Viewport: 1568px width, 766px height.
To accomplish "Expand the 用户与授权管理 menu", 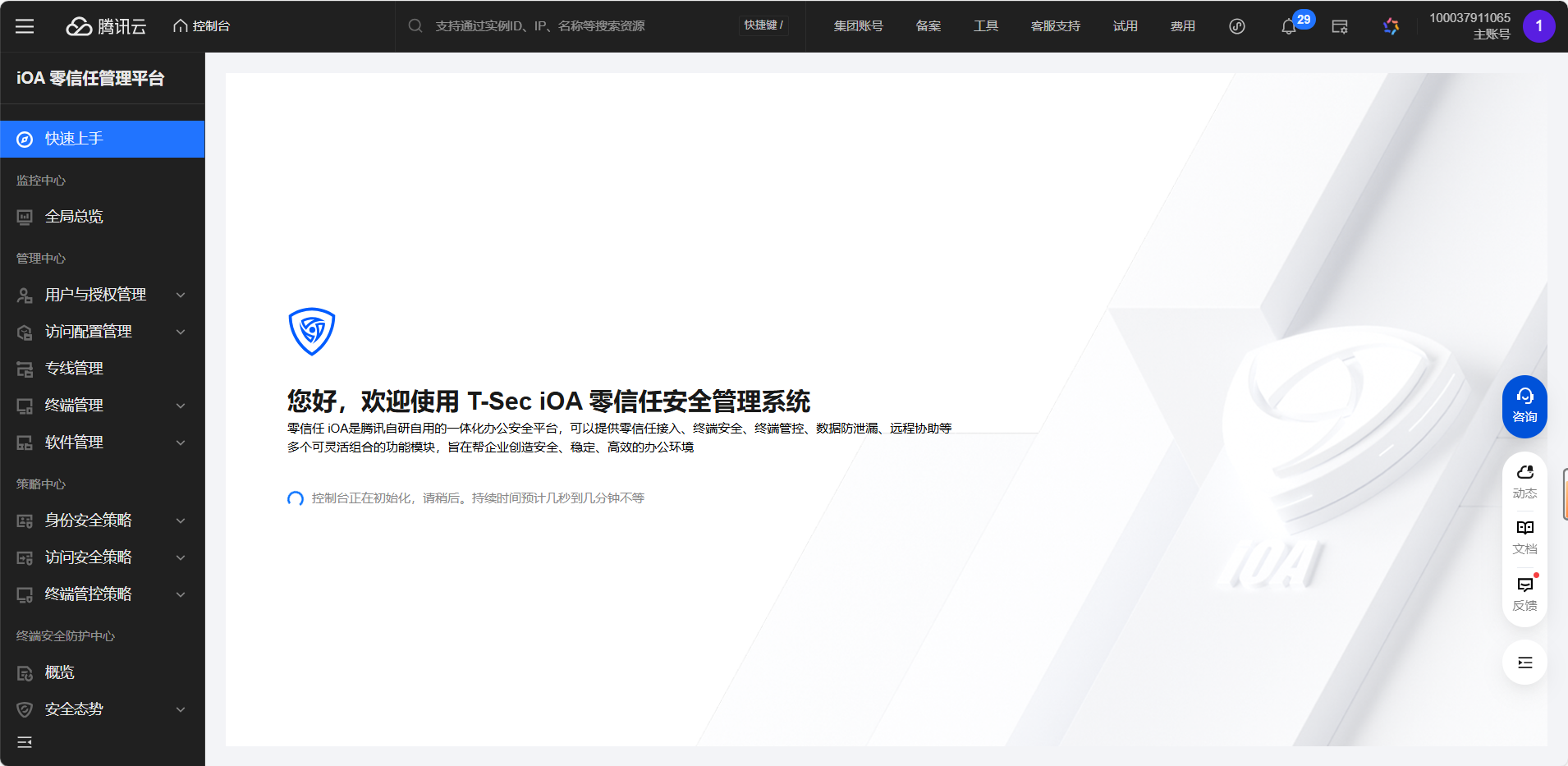I will (96, 295).
